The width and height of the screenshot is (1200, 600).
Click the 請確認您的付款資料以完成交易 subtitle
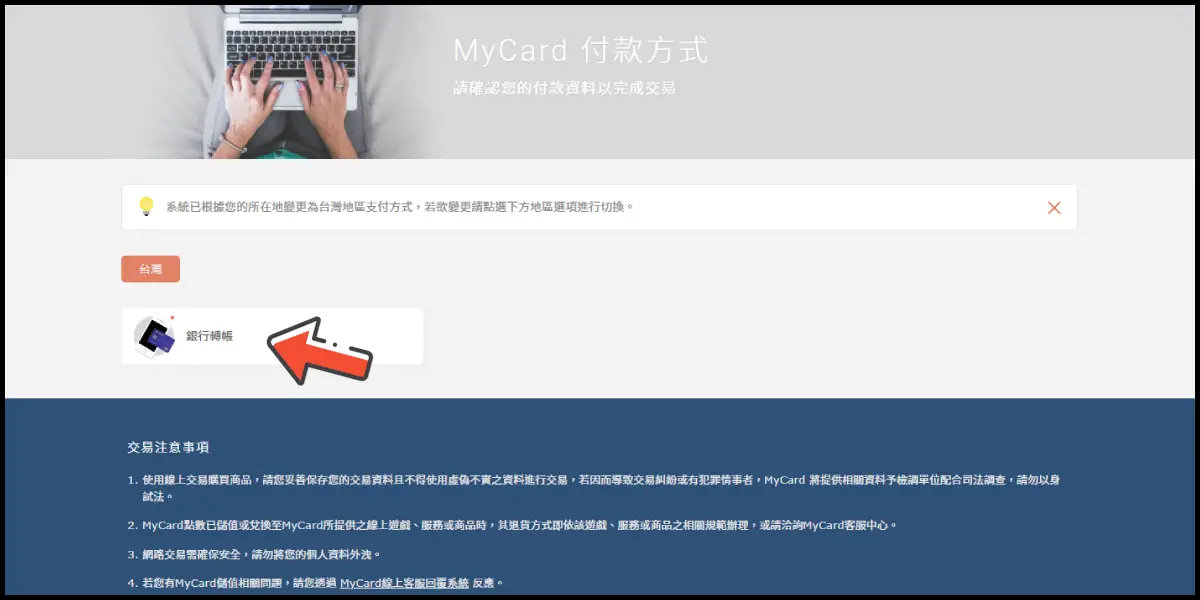(564, 88)
